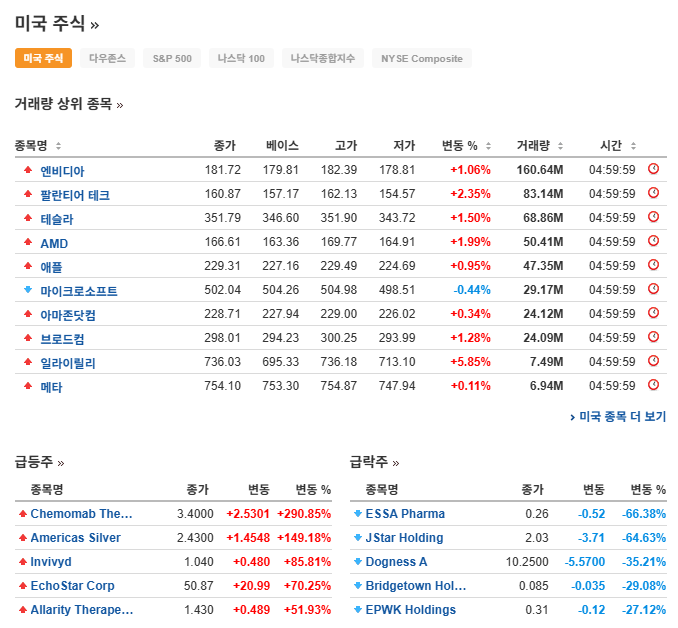This screenshot has width=678, height=628.
Task: Open the 거래량 상위 종목 » heading link
Action: point(69,104)
